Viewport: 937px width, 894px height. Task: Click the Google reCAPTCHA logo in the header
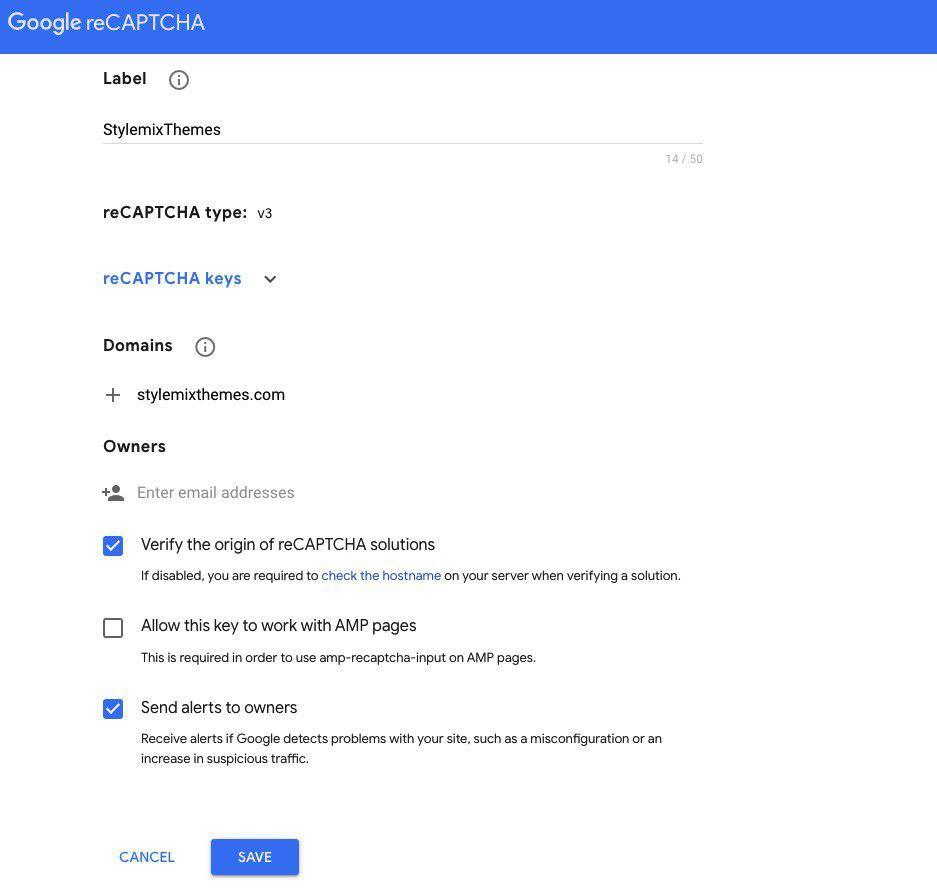pyautogui.click(x=106, y=23)
